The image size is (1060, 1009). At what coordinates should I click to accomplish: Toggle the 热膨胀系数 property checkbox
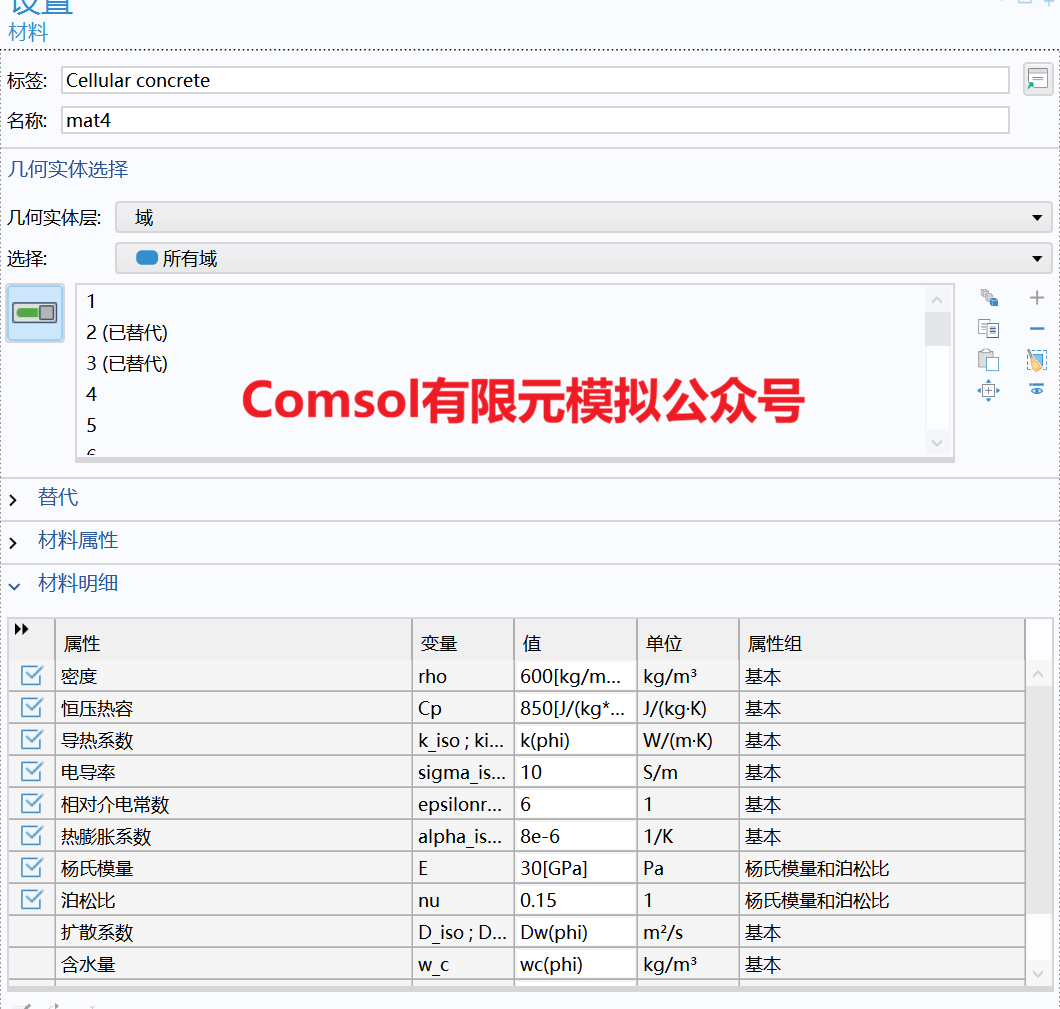click(31, 835)
